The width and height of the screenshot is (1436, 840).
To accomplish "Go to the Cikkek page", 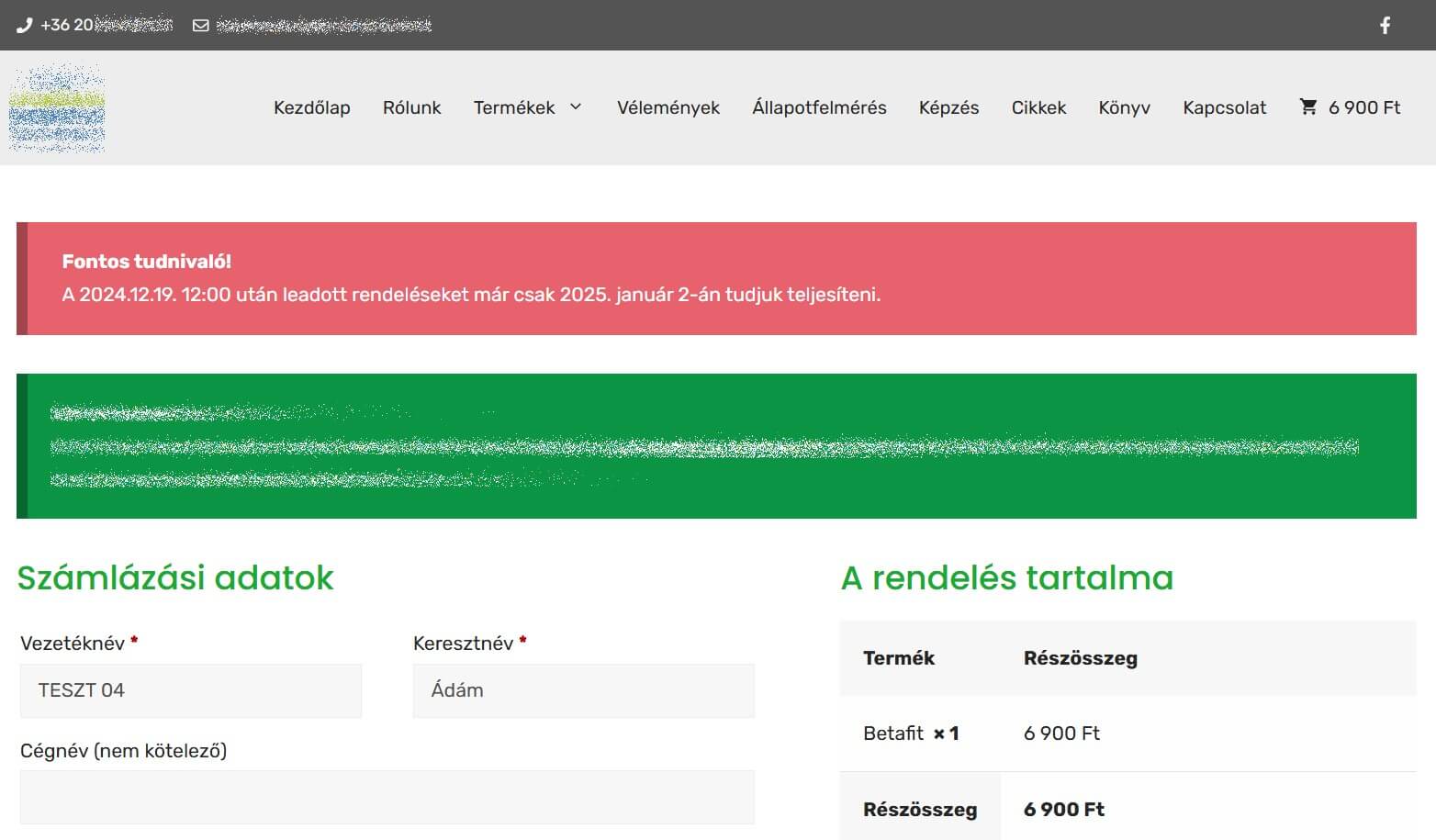I will coord(1038,107).
